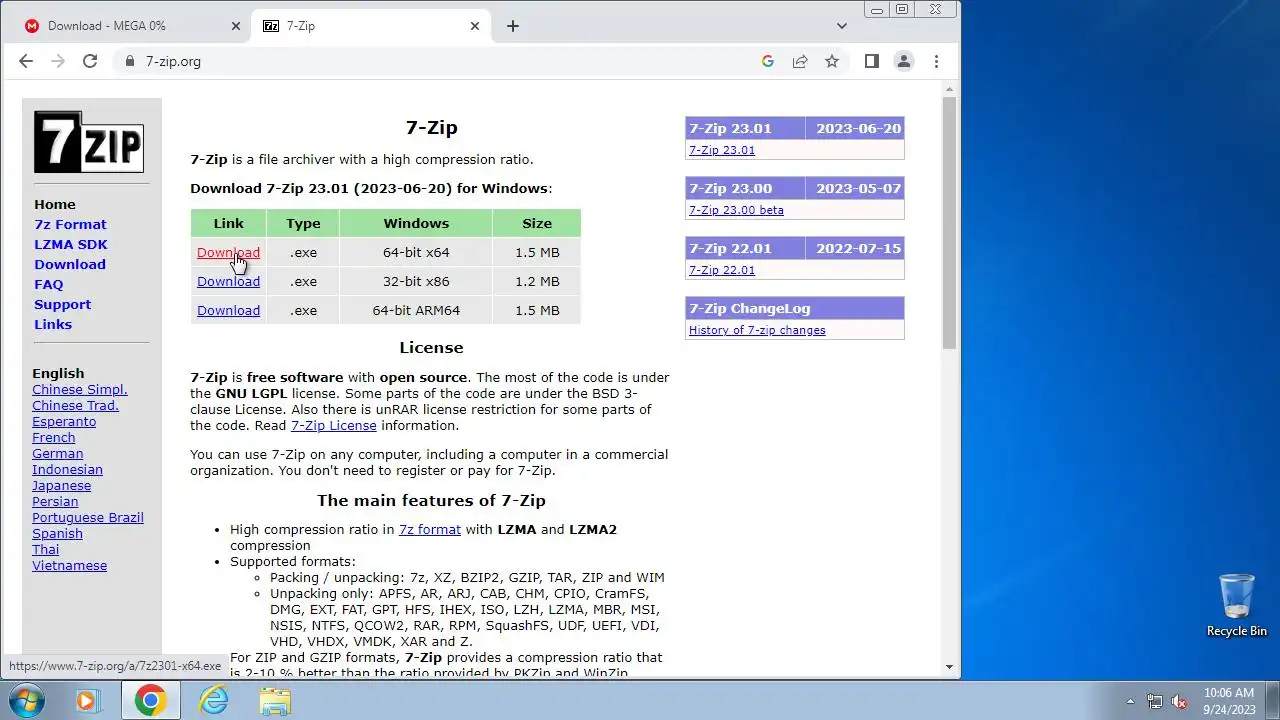Open the Links sidebar item

(x=53, y=324)
